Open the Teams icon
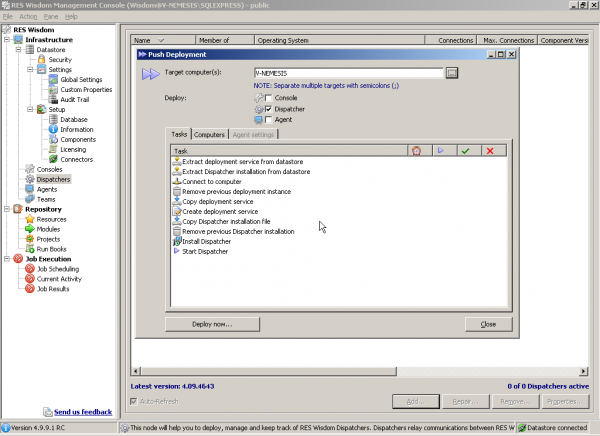The height and width of the screenshot is (436, 600). point(30,199)
